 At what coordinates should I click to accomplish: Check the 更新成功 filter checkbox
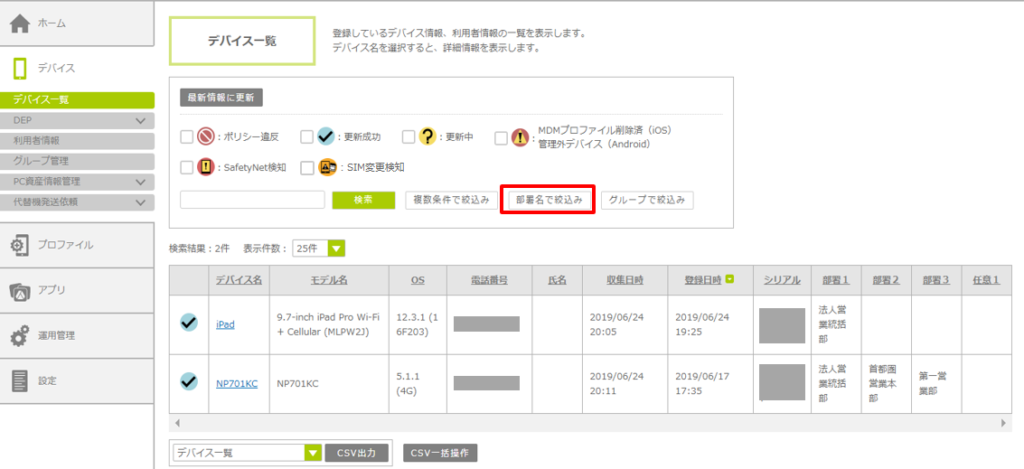(x=305, y=137)
